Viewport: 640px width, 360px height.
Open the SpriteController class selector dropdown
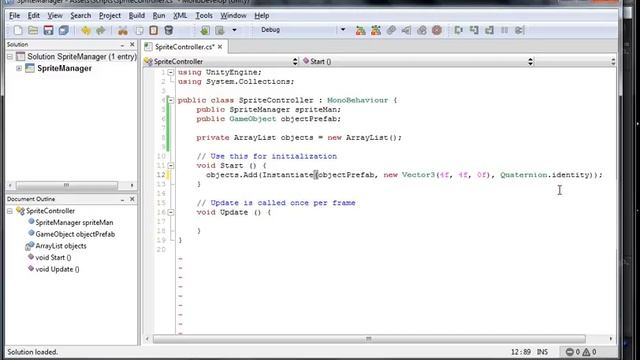[221, 62]
